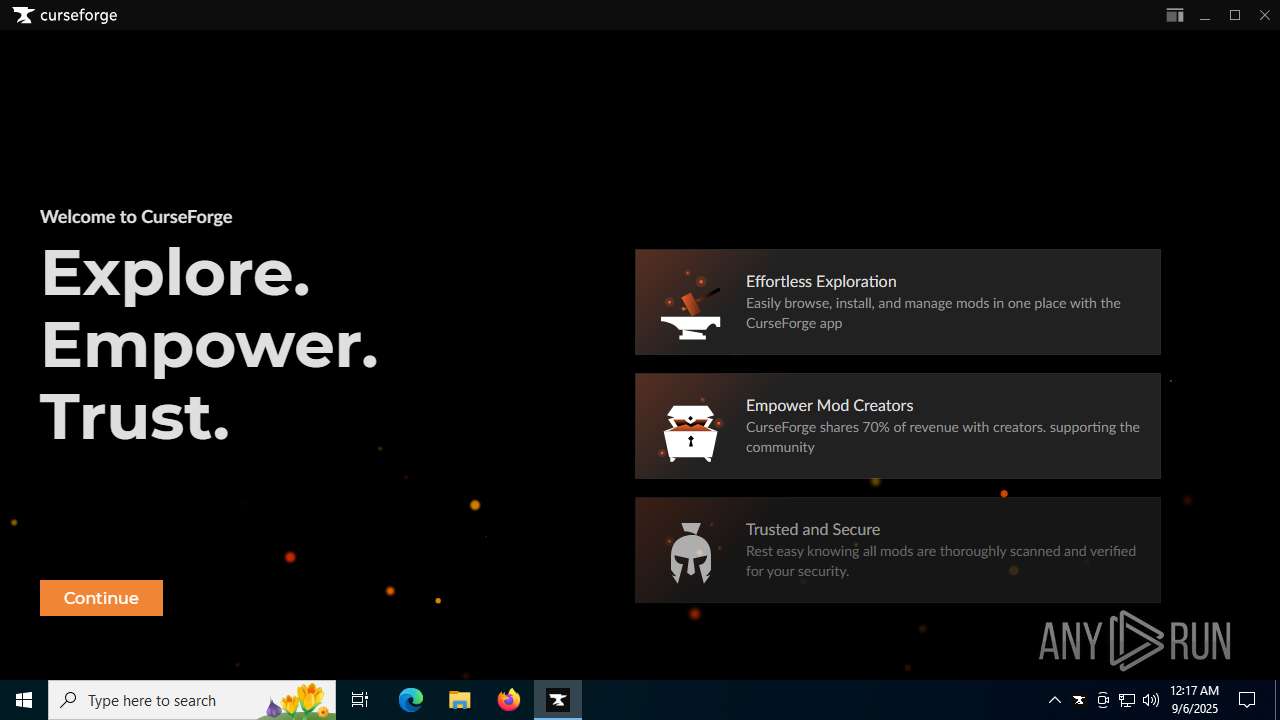Click the '70% of revenue with creators' description
1280x720 pixels.
click(x=943, y=437)
